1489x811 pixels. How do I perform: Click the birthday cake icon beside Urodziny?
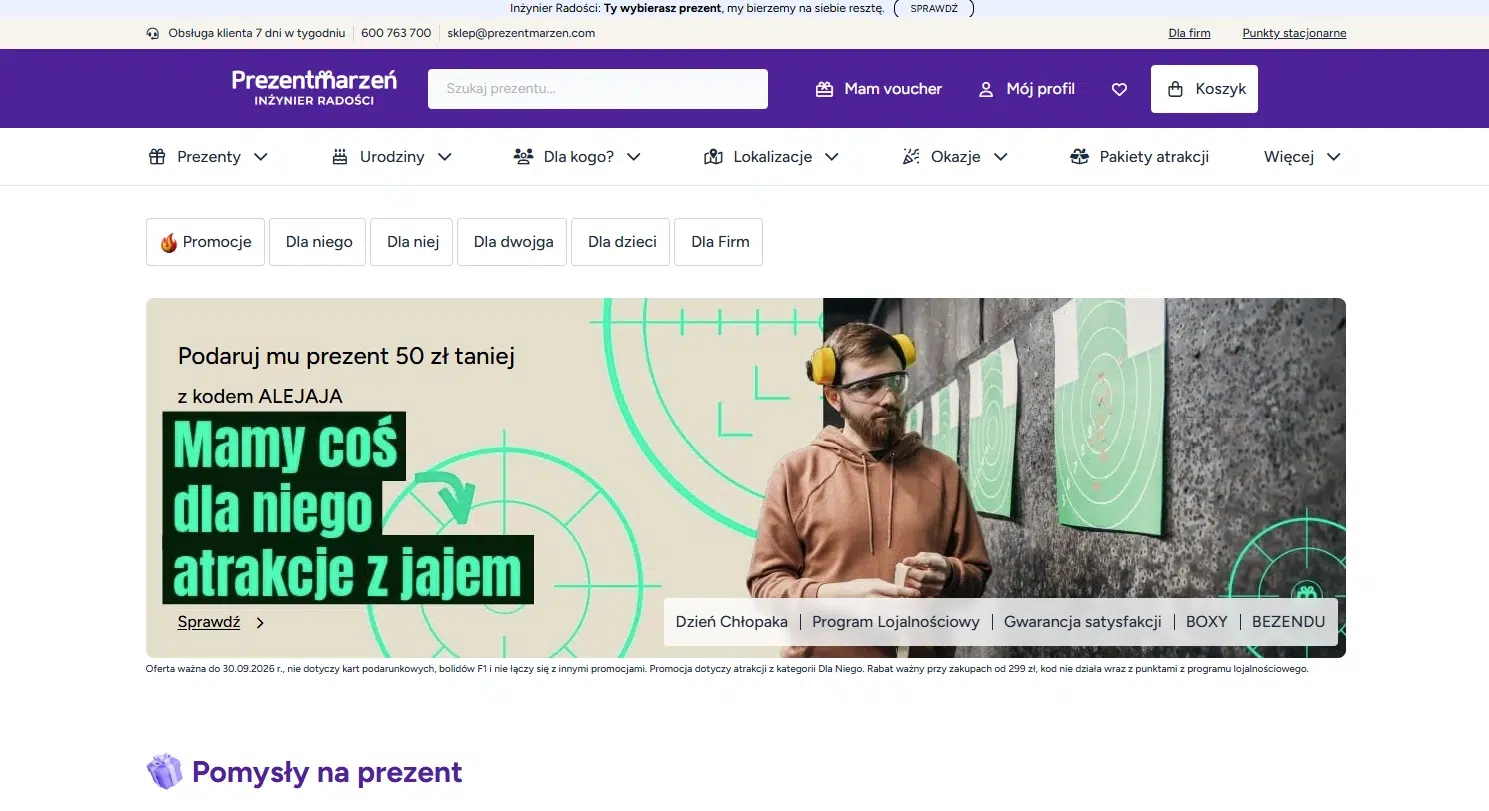(x=340, y=157)
